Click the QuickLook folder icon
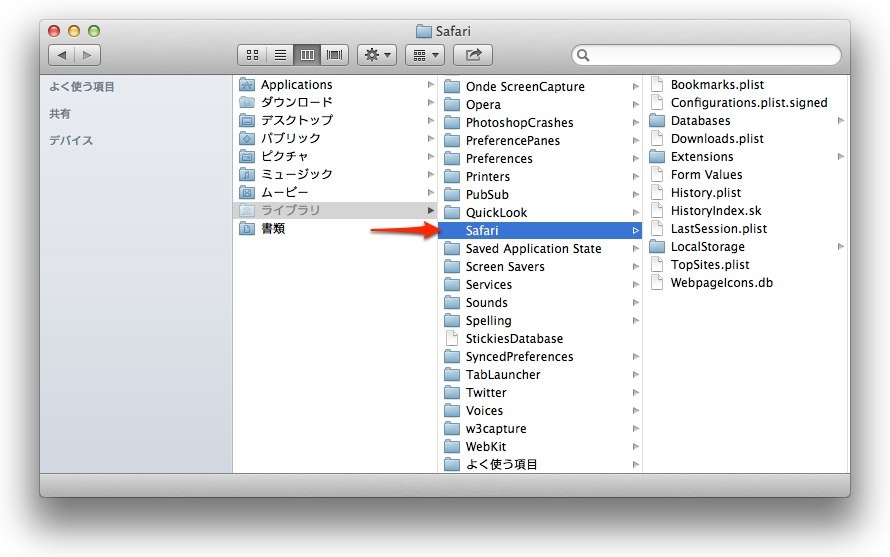Image resolution: width=890 pixels, height=557 pixels. coord(452,212)
